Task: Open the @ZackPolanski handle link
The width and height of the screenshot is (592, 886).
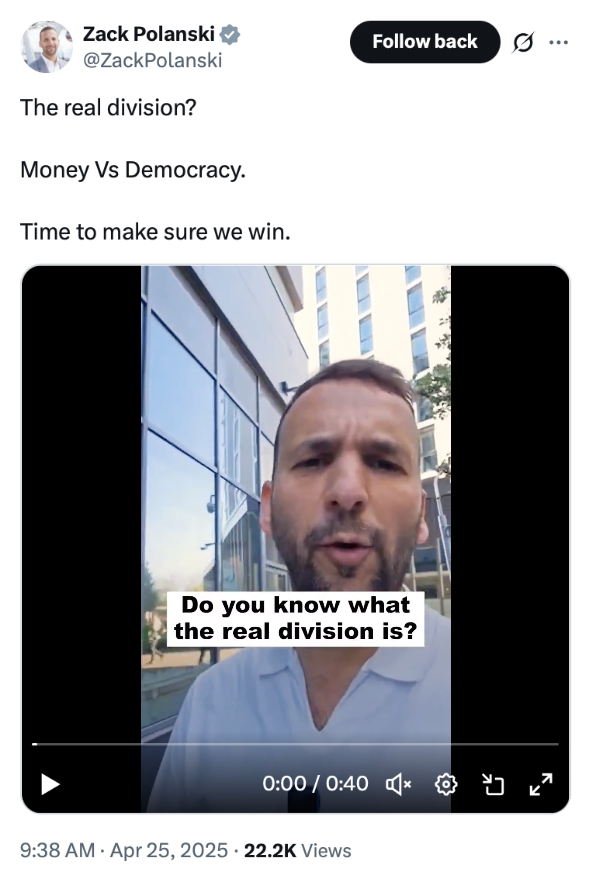Action: coord(153,60)
